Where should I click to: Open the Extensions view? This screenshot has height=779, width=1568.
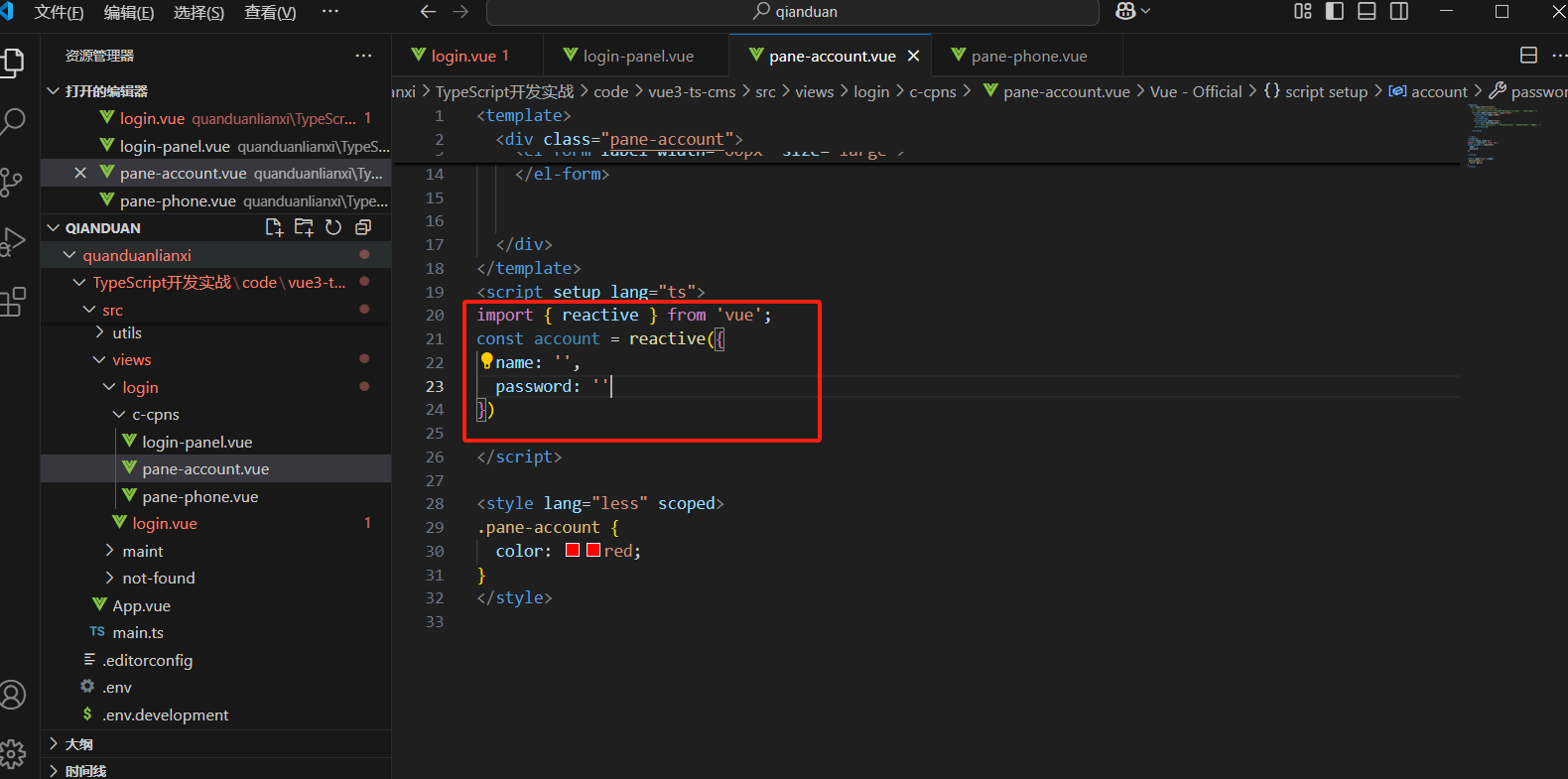(x=13, y=302)
